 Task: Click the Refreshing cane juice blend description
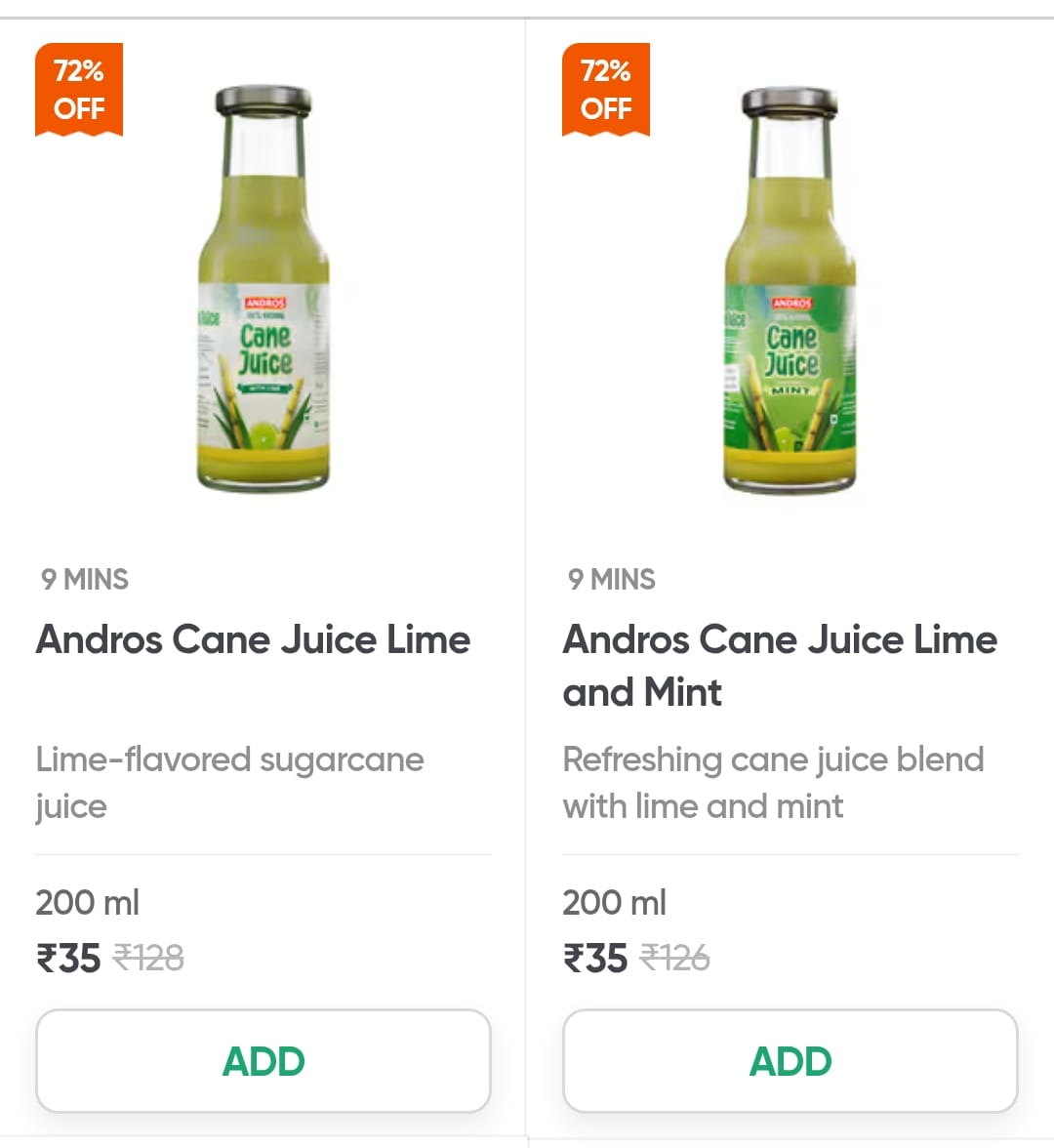pyautogui.click(x=774, y=783)
